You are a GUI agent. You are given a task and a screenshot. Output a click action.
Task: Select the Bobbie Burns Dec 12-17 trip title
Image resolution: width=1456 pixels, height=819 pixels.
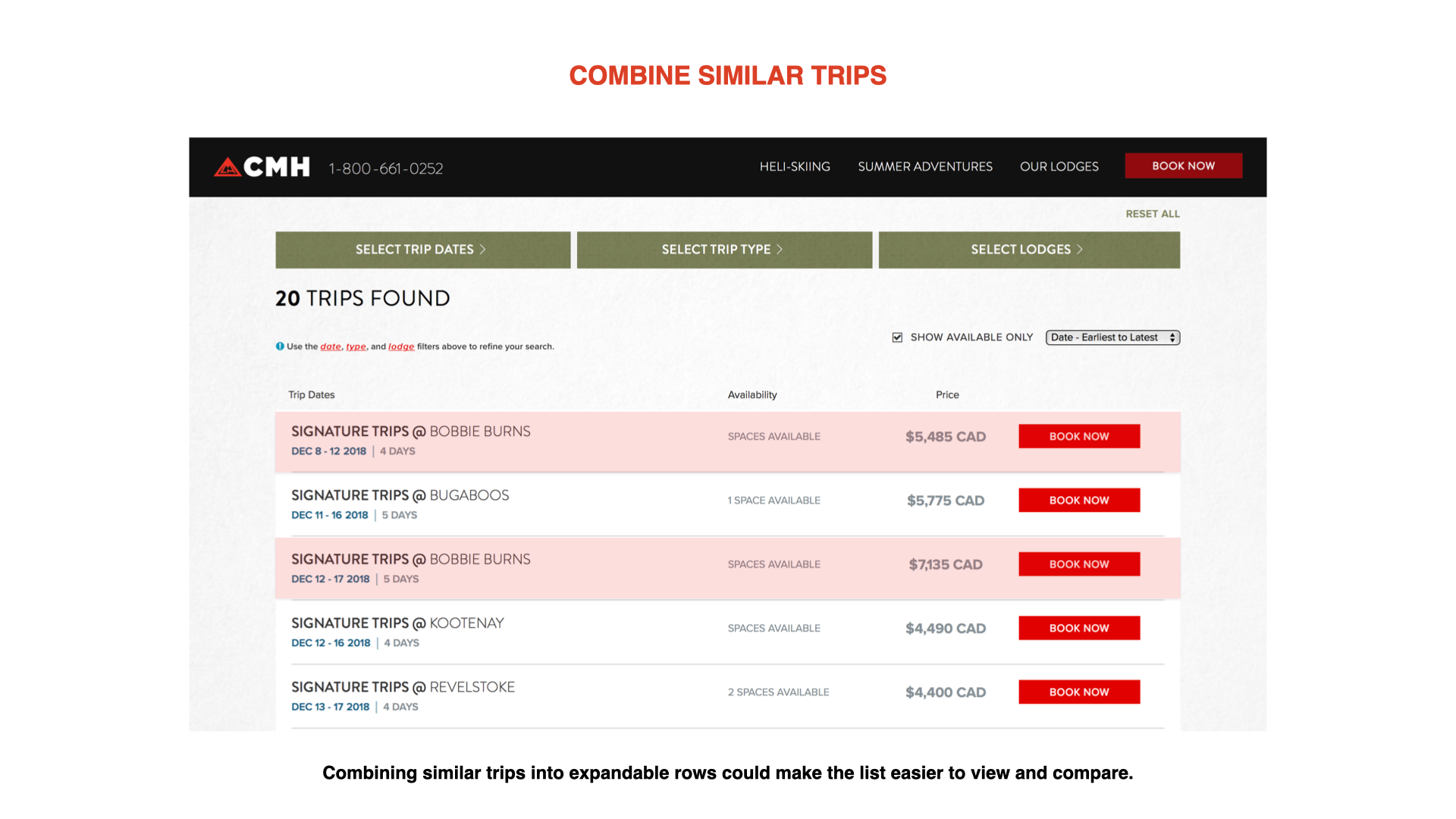[410, 560]
